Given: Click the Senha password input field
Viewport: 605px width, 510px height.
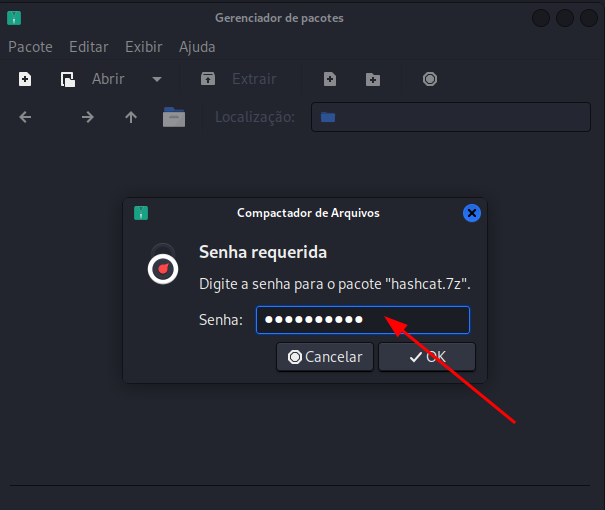Looking at the screenshot, I should pos(362,320).
